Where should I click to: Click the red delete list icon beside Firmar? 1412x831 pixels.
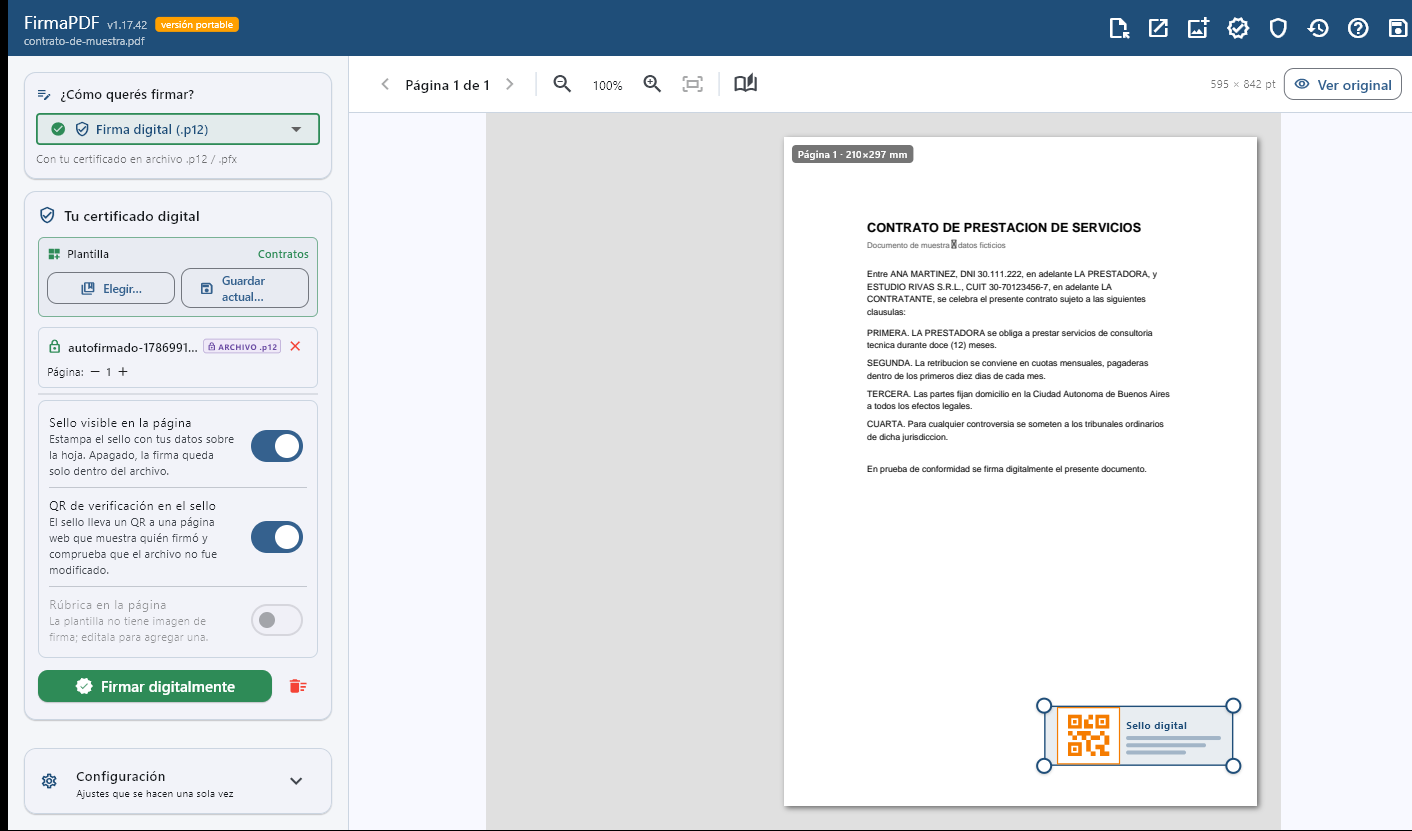(296, 686)
